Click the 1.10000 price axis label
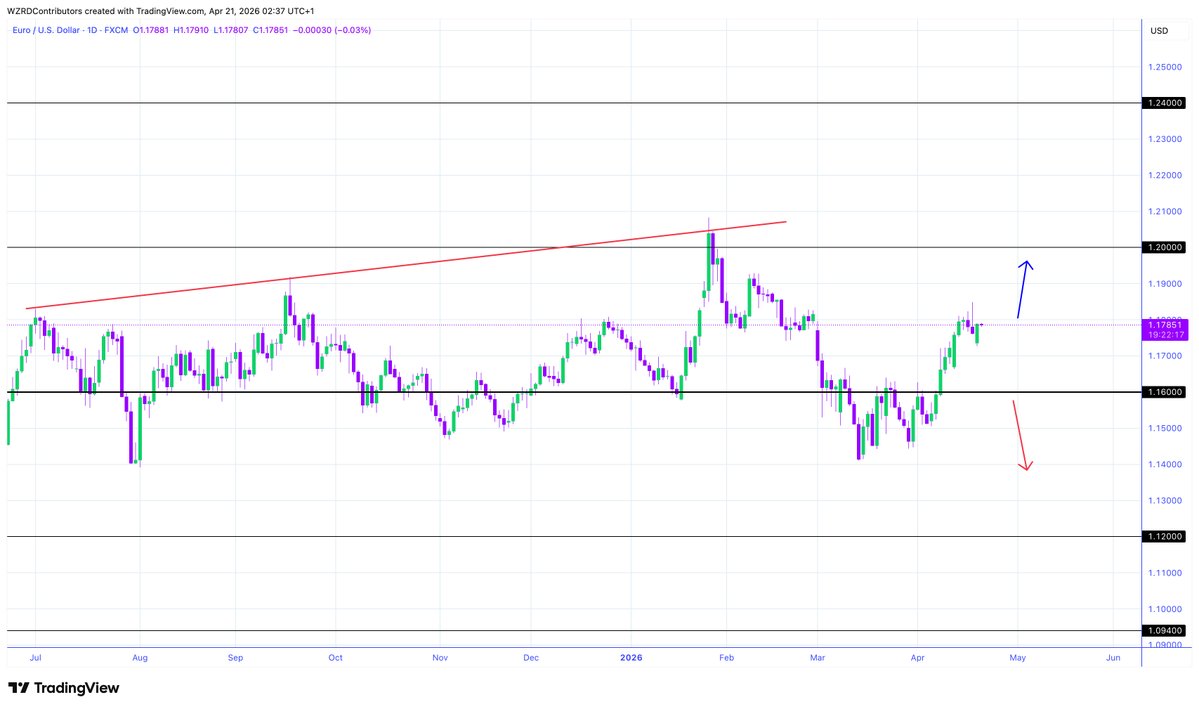 coord(1165,609)
